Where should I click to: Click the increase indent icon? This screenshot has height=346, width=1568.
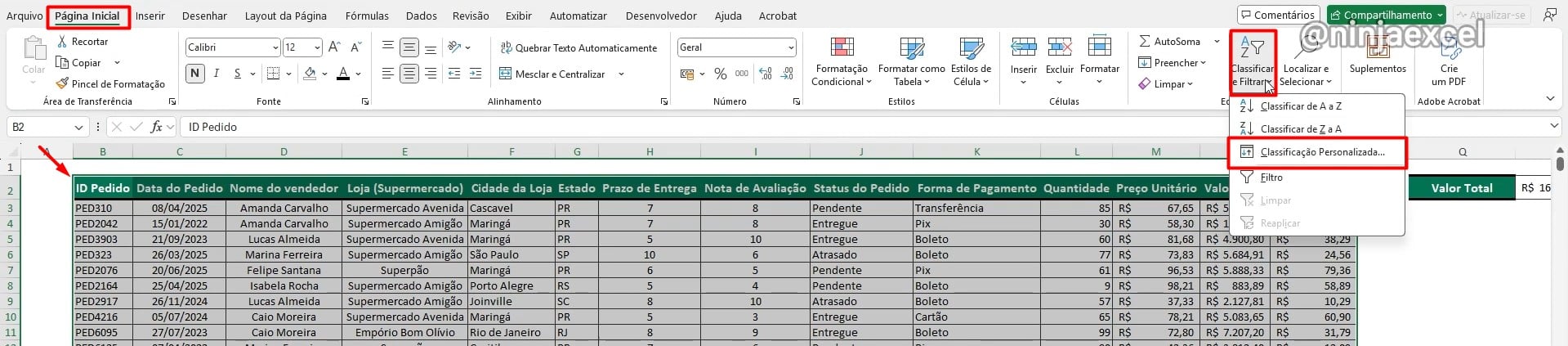pos(477,74)
